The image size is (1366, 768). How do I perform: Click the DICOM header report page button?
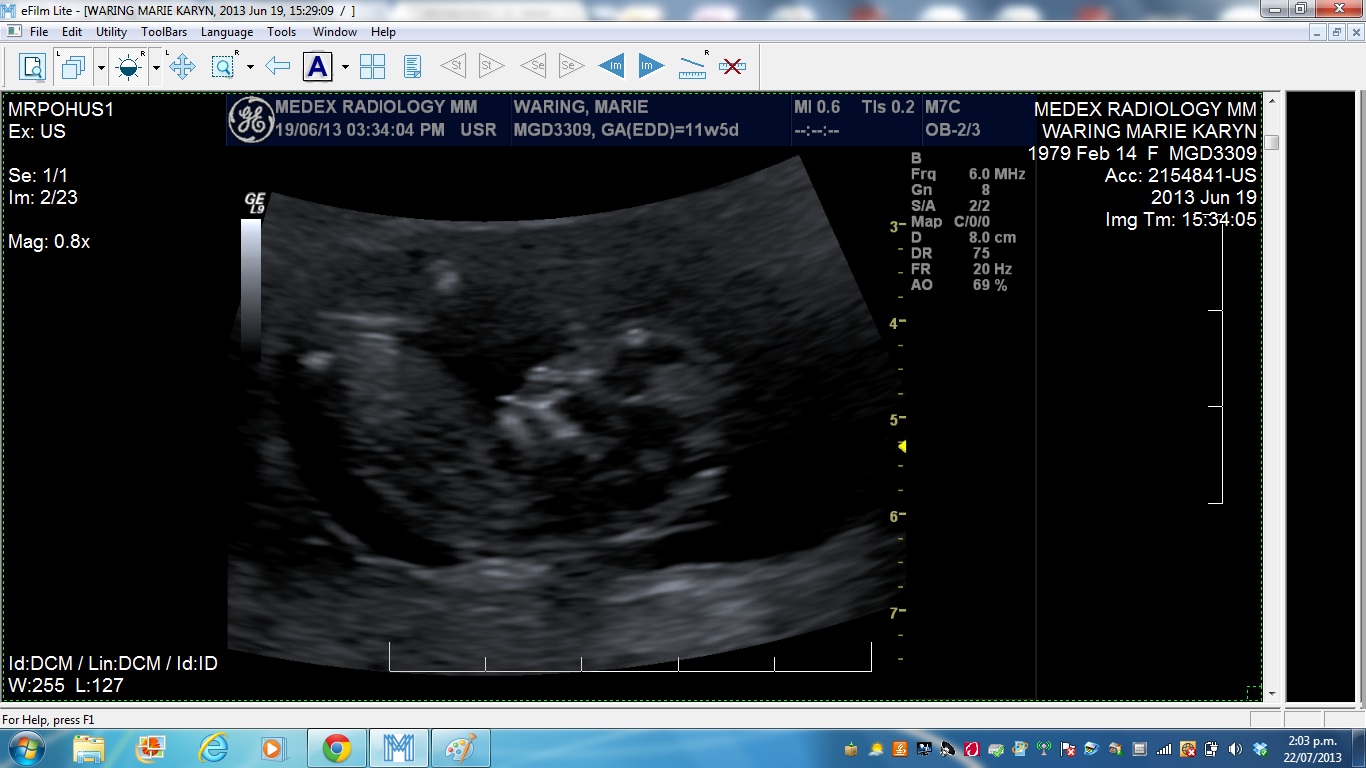(412, 67)
